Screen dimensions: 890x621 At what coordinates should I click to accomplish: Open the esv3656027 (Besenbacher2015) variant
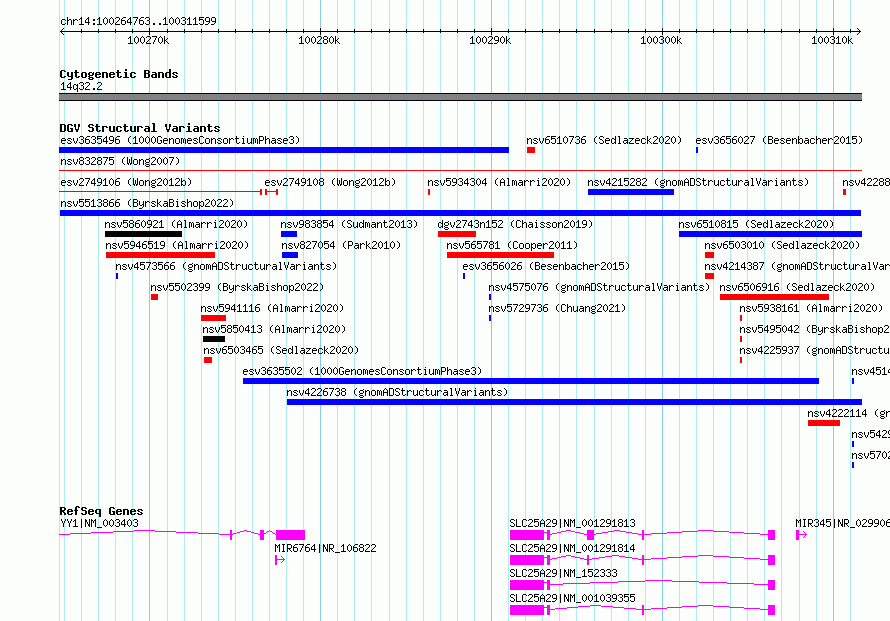click(779, 140)
